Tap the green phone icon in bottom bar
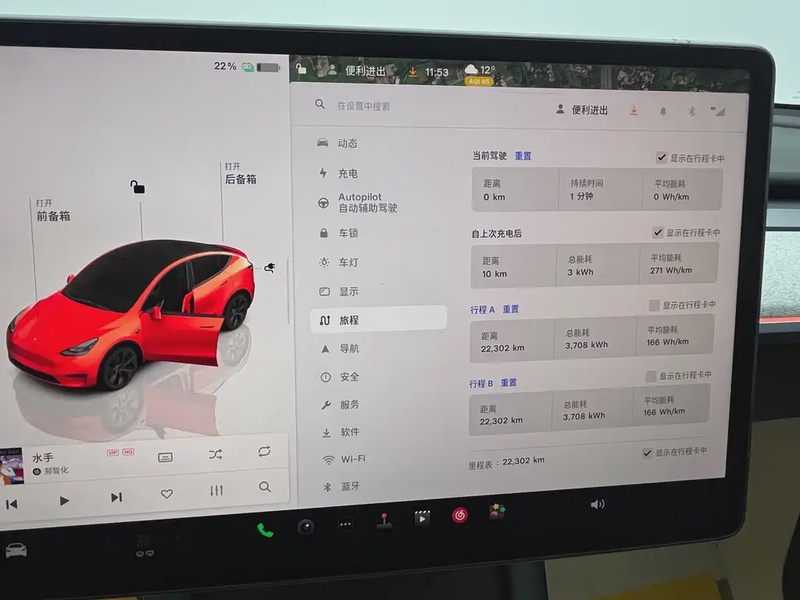Screen dimensions: 800x600 [x=265, y=529]
